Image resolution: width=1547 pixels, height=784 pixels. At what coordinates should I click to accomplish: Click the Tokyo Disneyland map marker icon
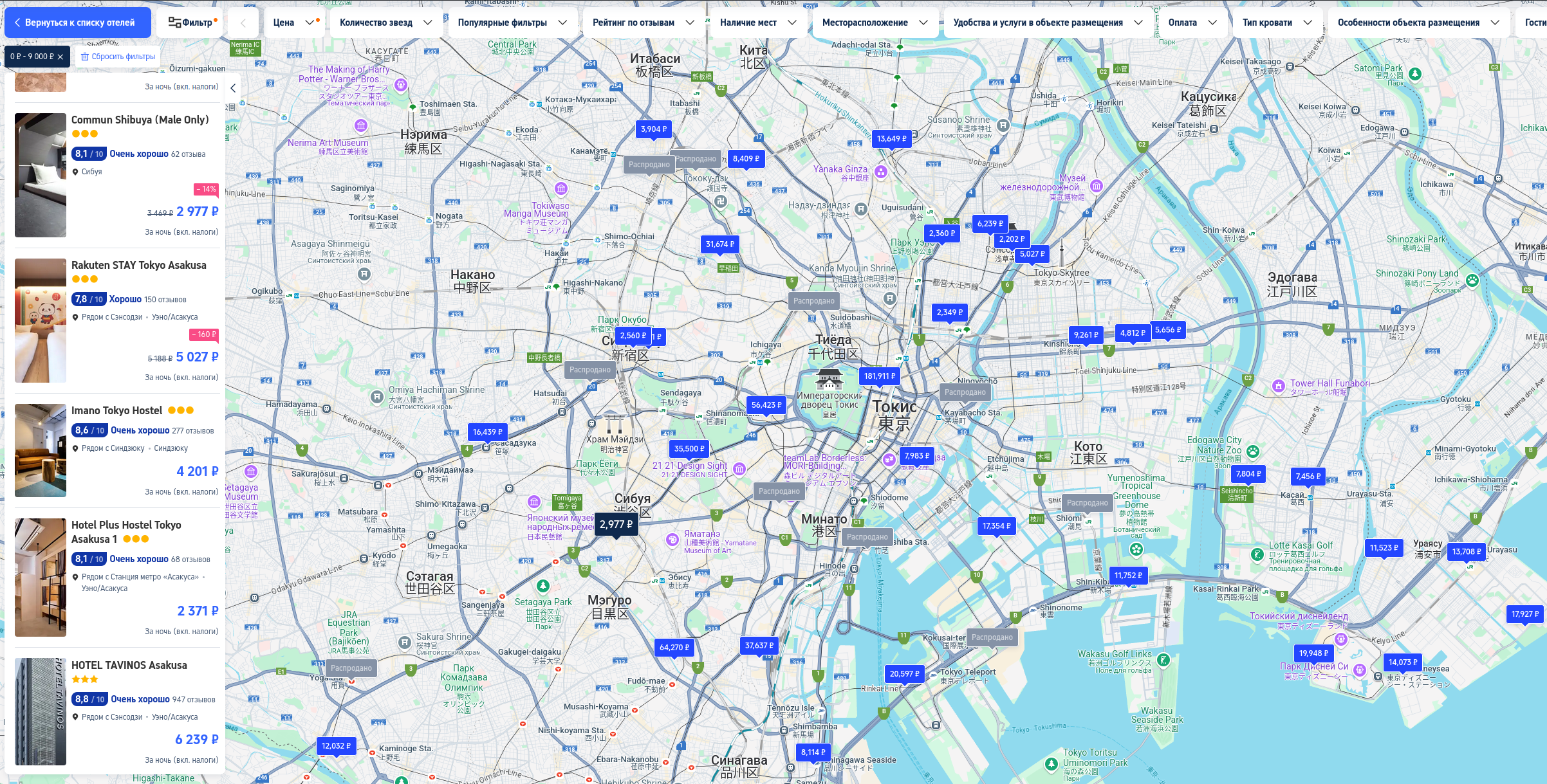1340,639
